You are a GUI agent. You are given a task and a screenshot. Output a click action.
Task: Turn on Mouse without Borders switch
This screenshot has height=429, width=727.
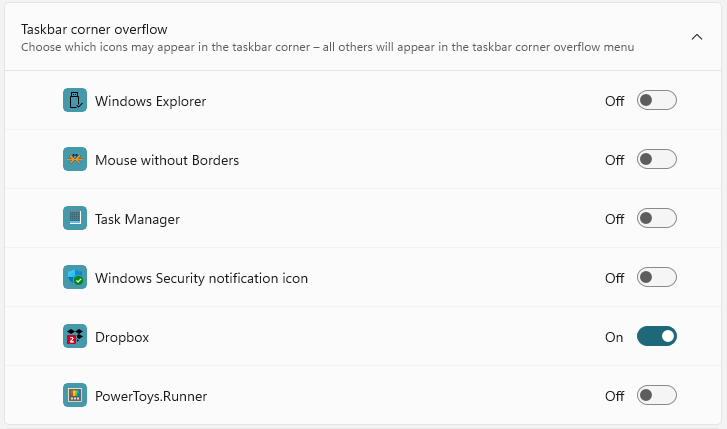click(x=657, y=160)
